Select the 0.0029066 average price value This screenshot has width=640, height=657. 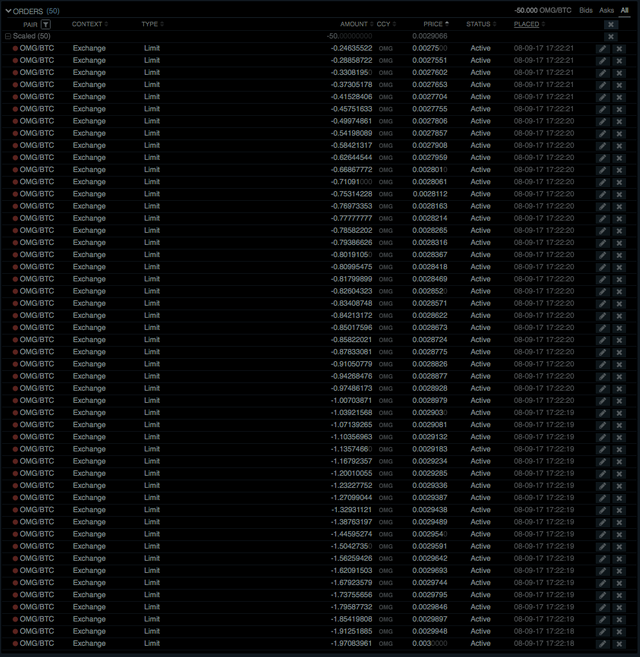click(x=430, y=36)
